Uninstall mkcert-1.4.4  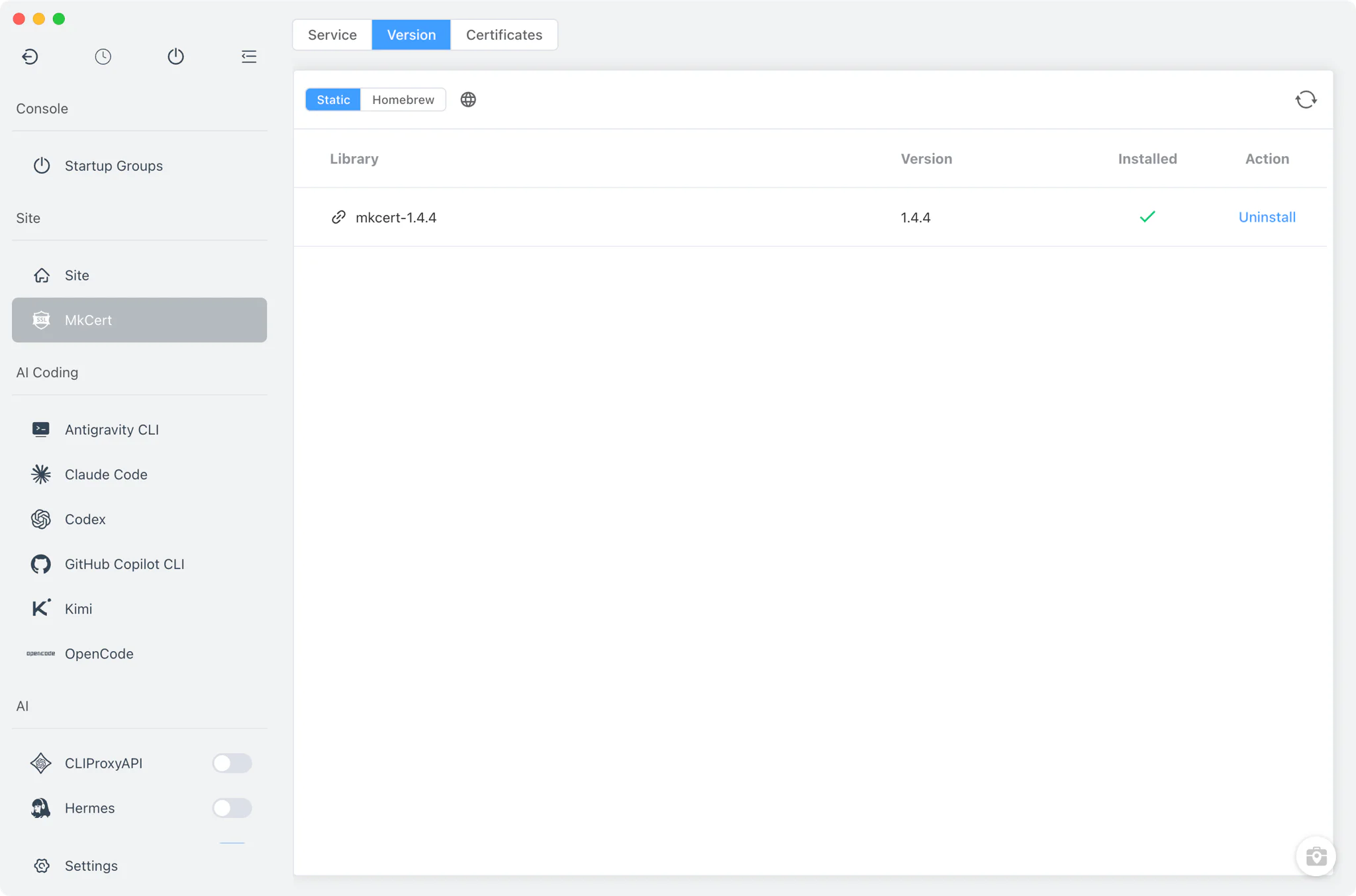tap(1267, 217)
